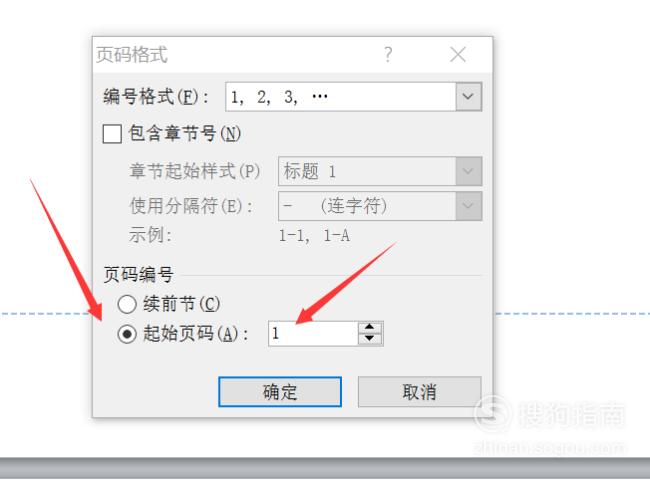Select the 起始页码 radio button
Screen dimensions: 650x482
click(x=127, y=334)
